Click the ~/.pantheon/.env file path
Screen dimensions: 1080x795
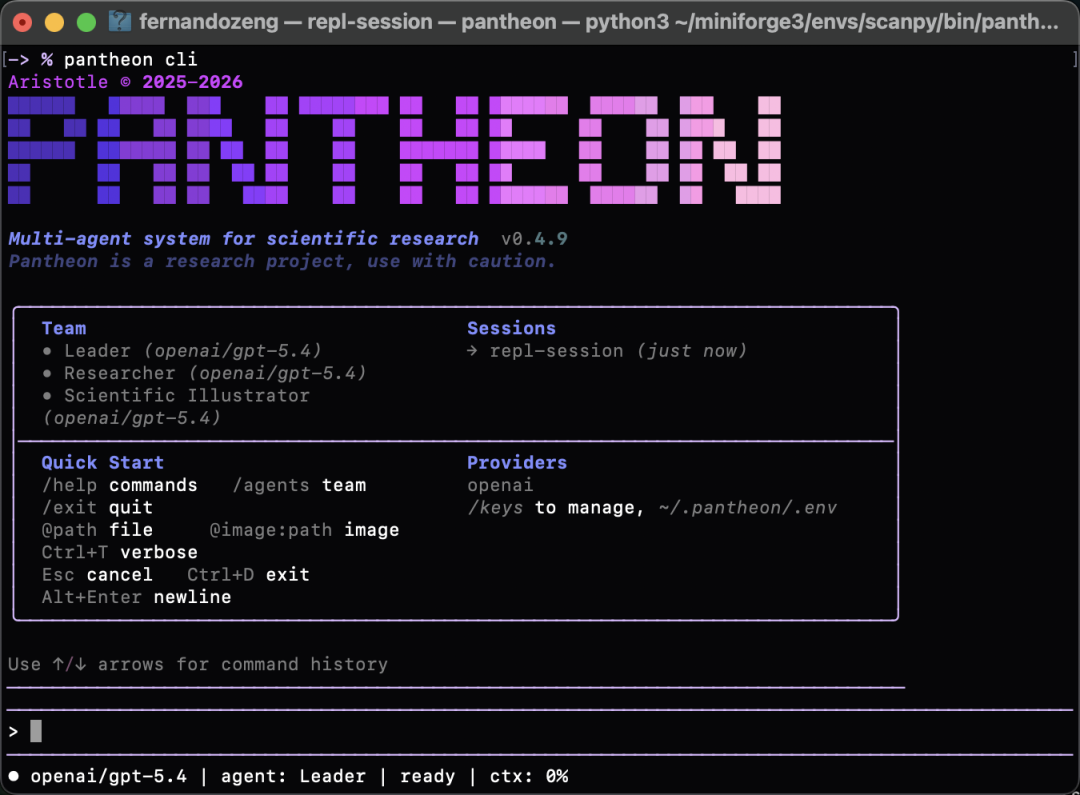[747, 508]
